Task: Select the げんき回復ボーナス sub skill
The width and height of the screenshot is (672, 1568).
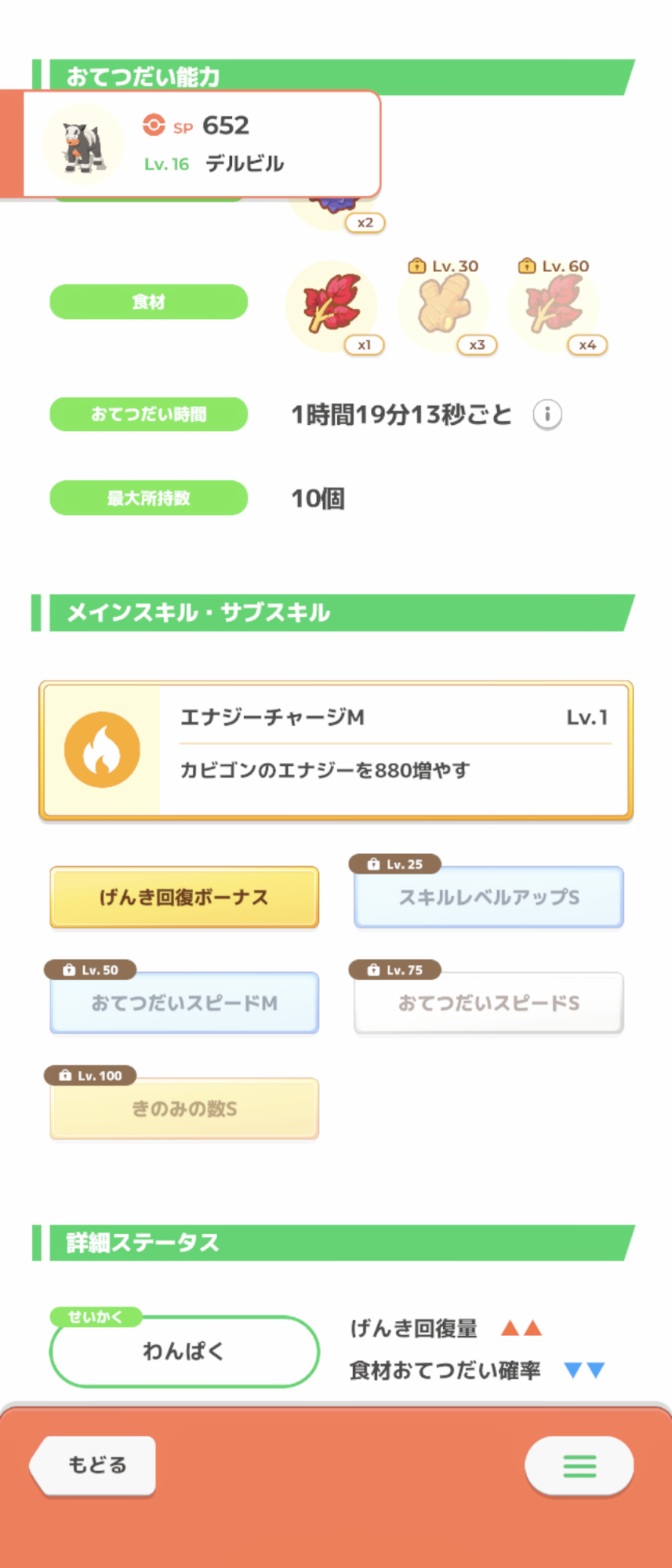Action: coord(184,897)
